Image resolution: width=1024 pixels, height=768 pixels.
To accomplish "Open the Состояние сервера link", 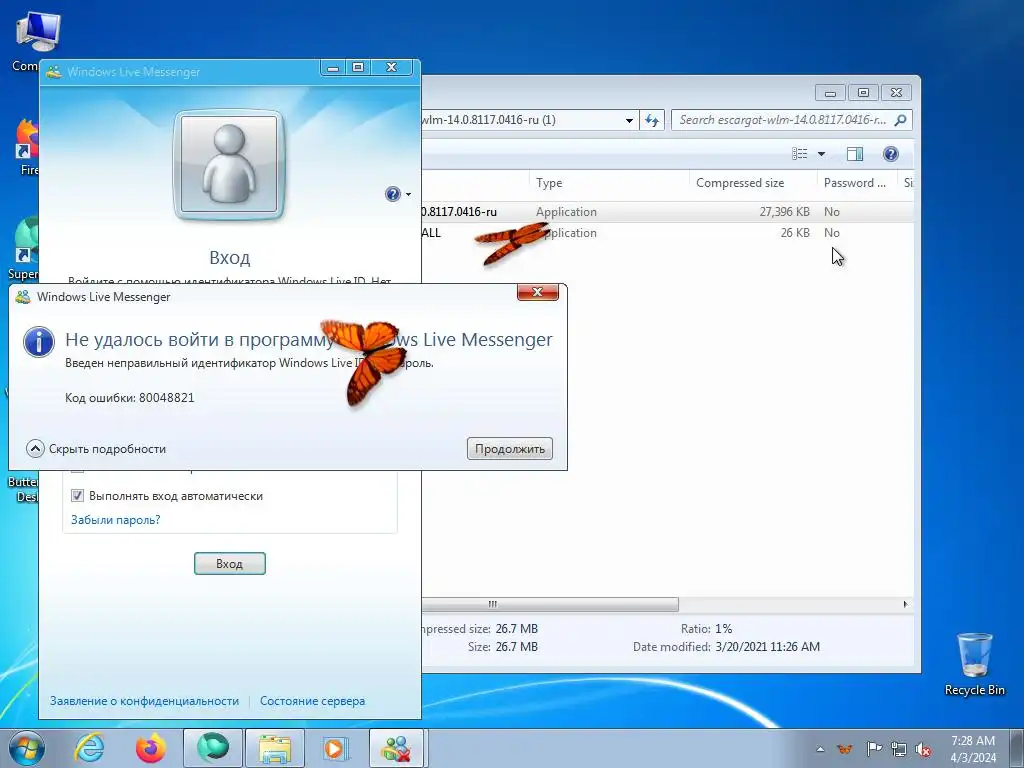I will (x=312, y=701).
